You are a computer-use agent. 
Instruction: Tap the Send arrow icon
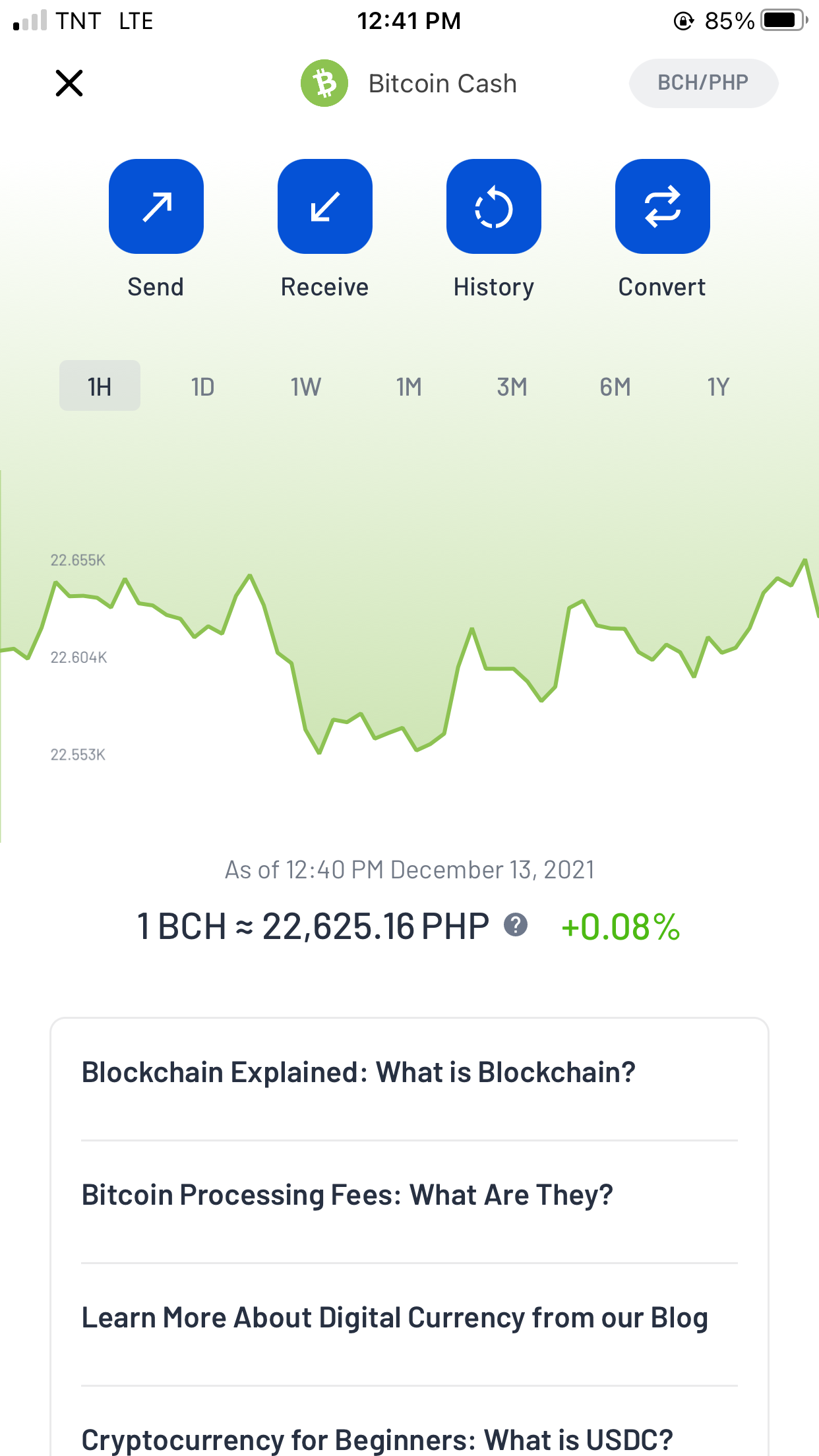point(156,206)
